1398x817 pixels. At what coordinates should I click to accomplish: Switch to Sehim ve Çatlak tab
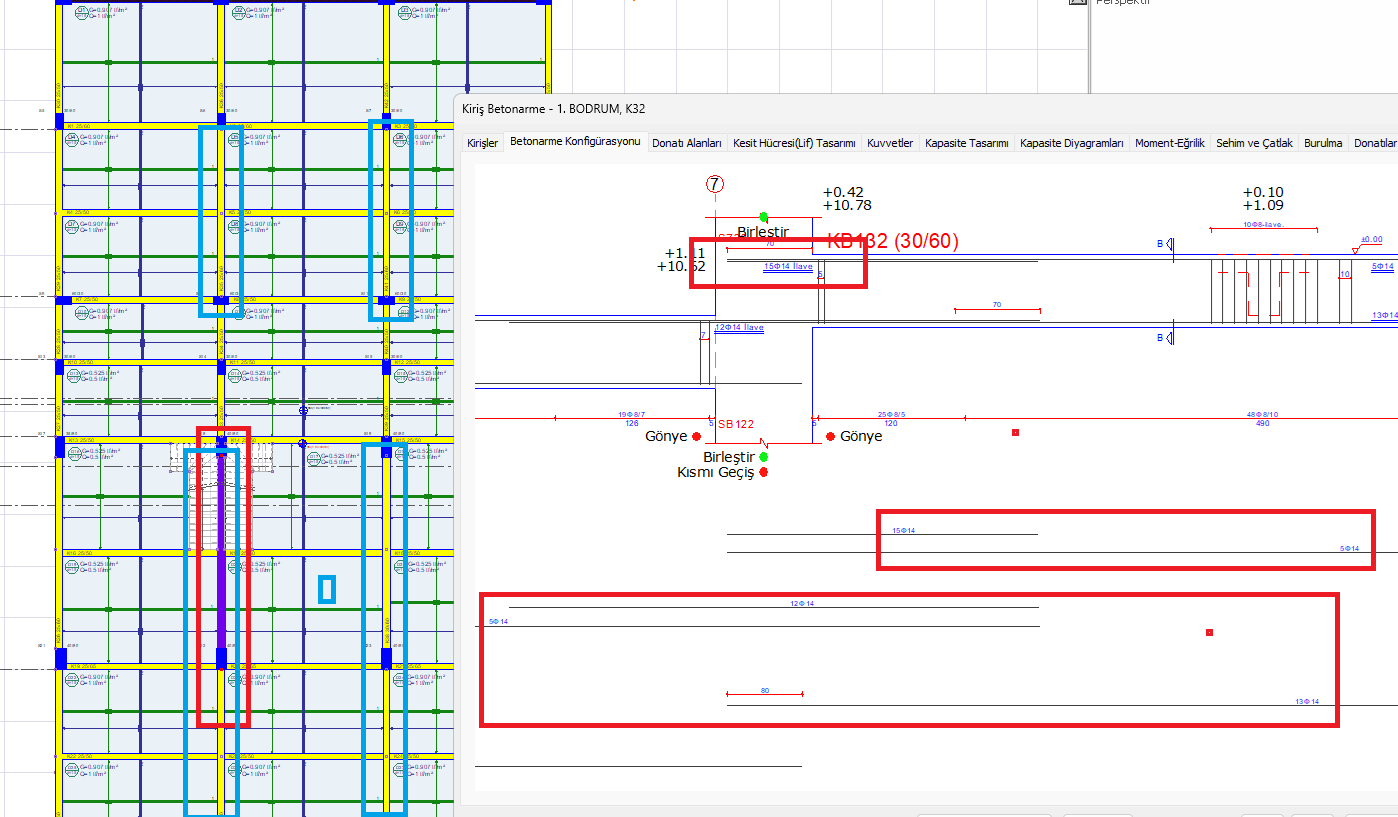pyautogui.click(x=1254, y=143)
